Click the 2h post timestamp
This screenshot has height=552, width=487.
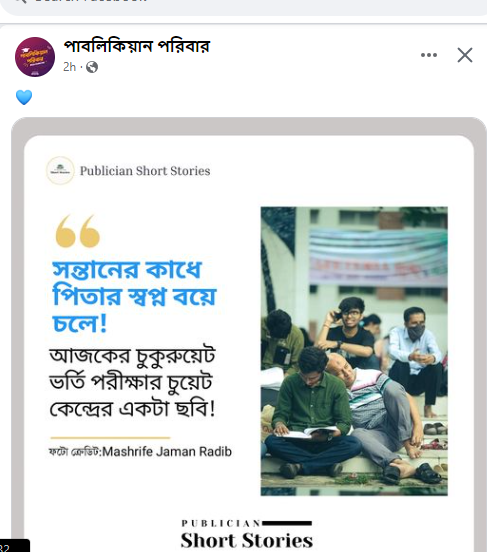coord(69,67)
